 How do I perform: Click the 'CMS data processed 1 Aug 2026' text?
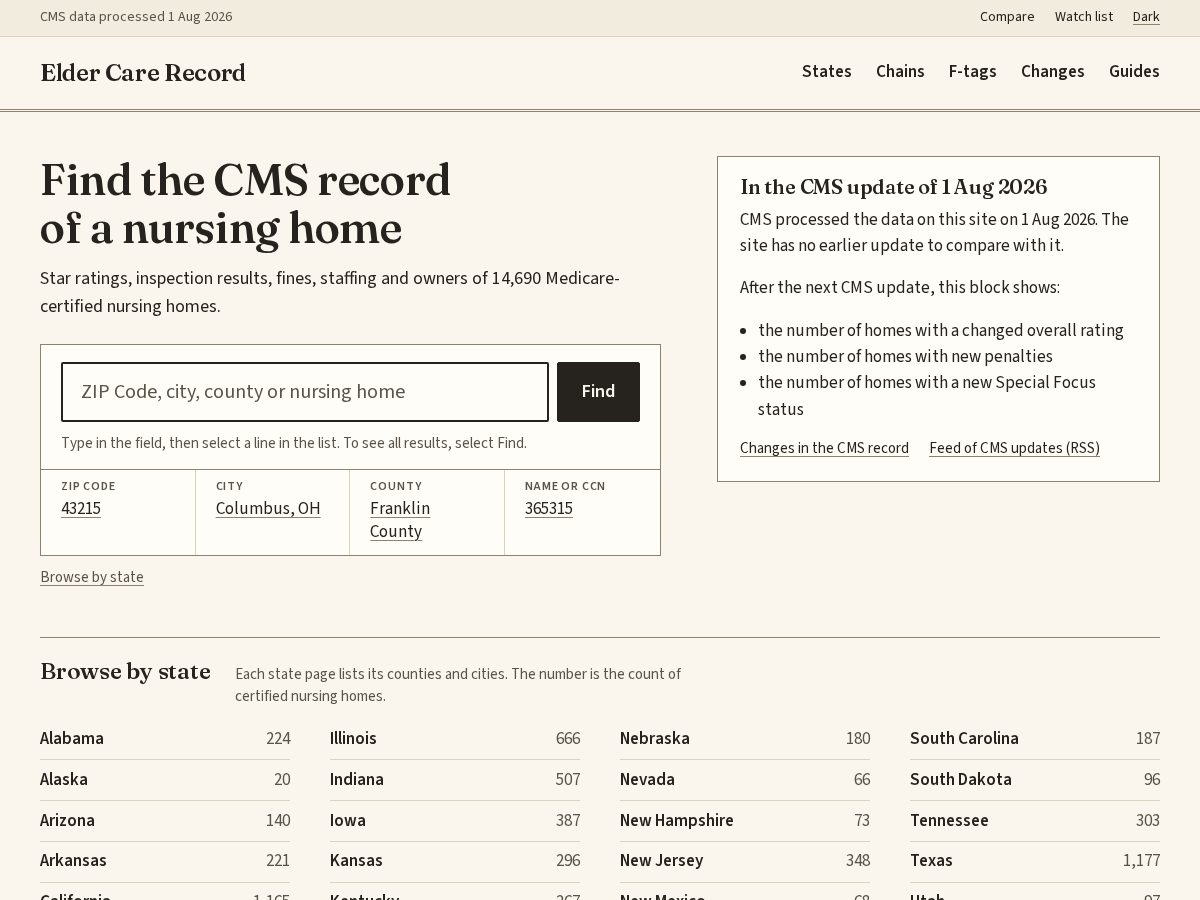[136, 17]
